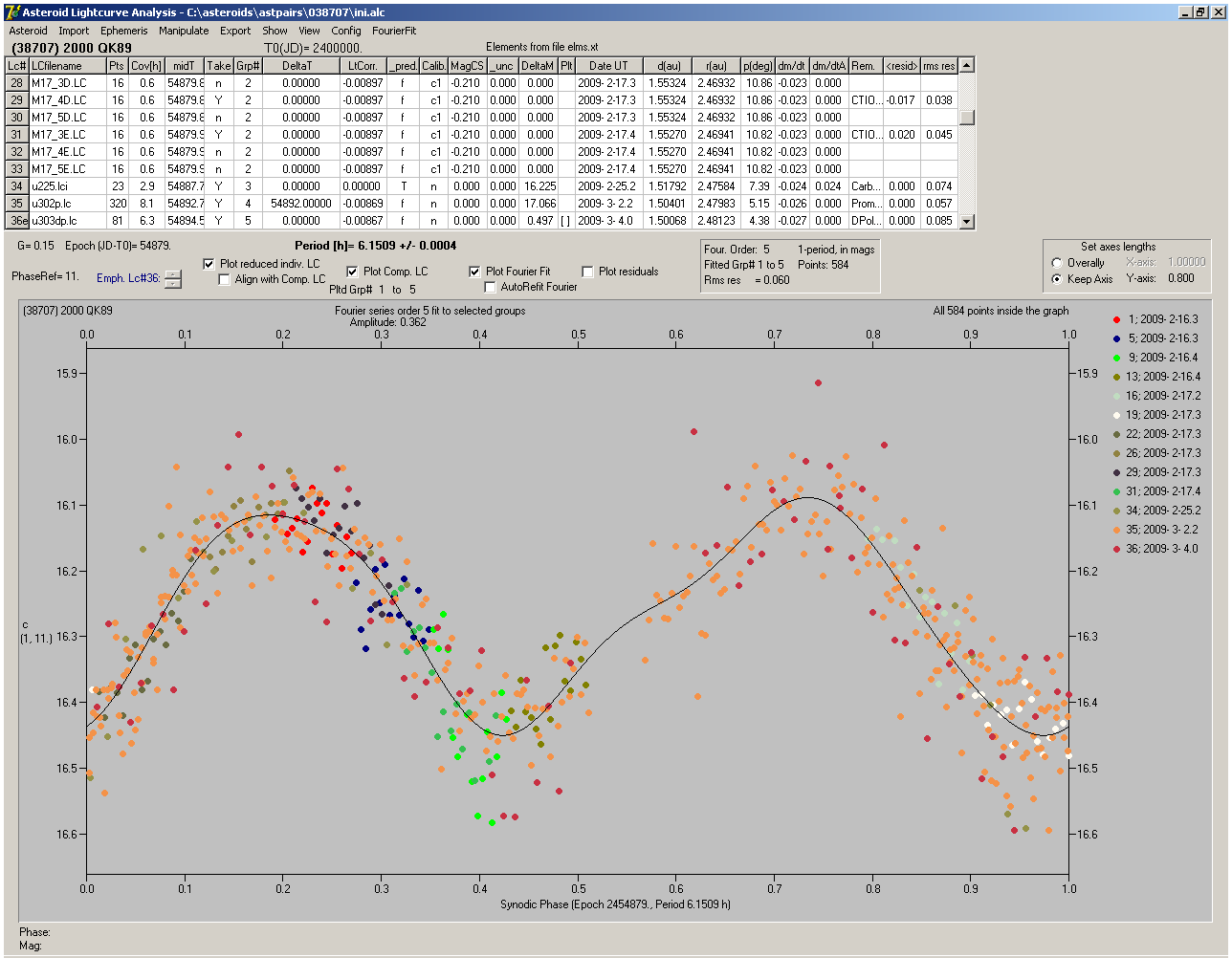Click legend green dot for 9; 2009- 2-16.4
This screenshot has height=958, width=1232.
pos(1117,358)
